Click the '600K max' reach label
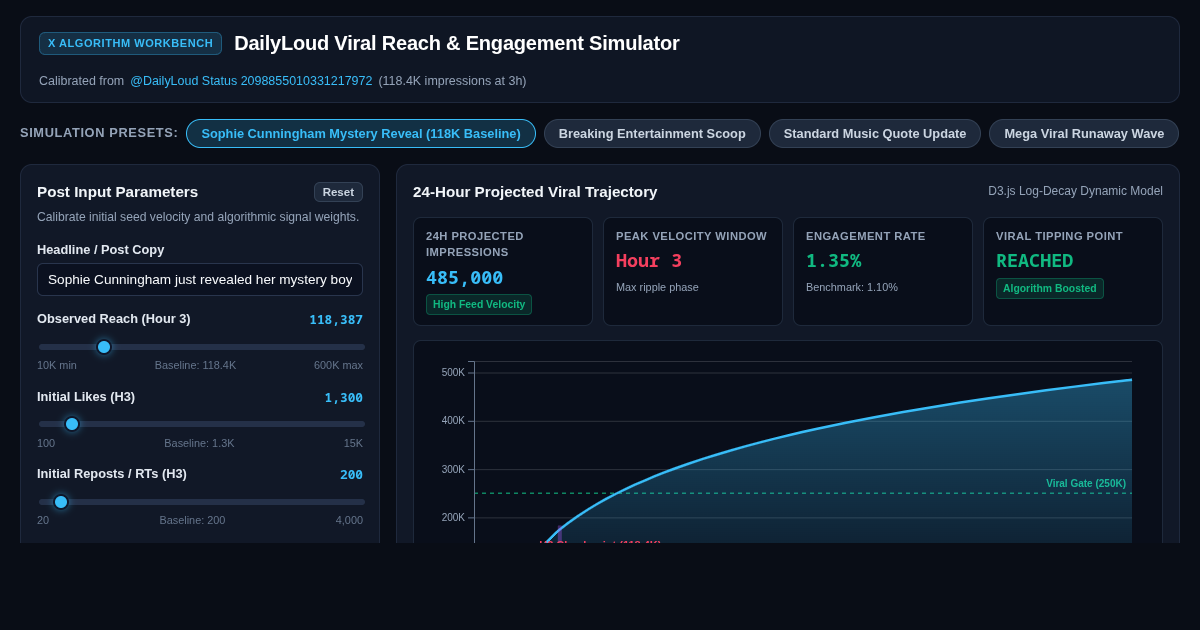 338,365
